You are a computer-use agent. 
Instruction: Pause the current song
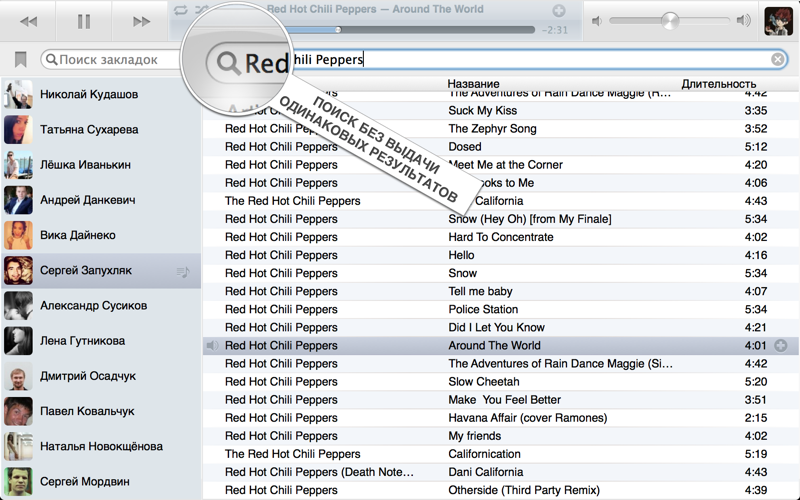[84, 21]
